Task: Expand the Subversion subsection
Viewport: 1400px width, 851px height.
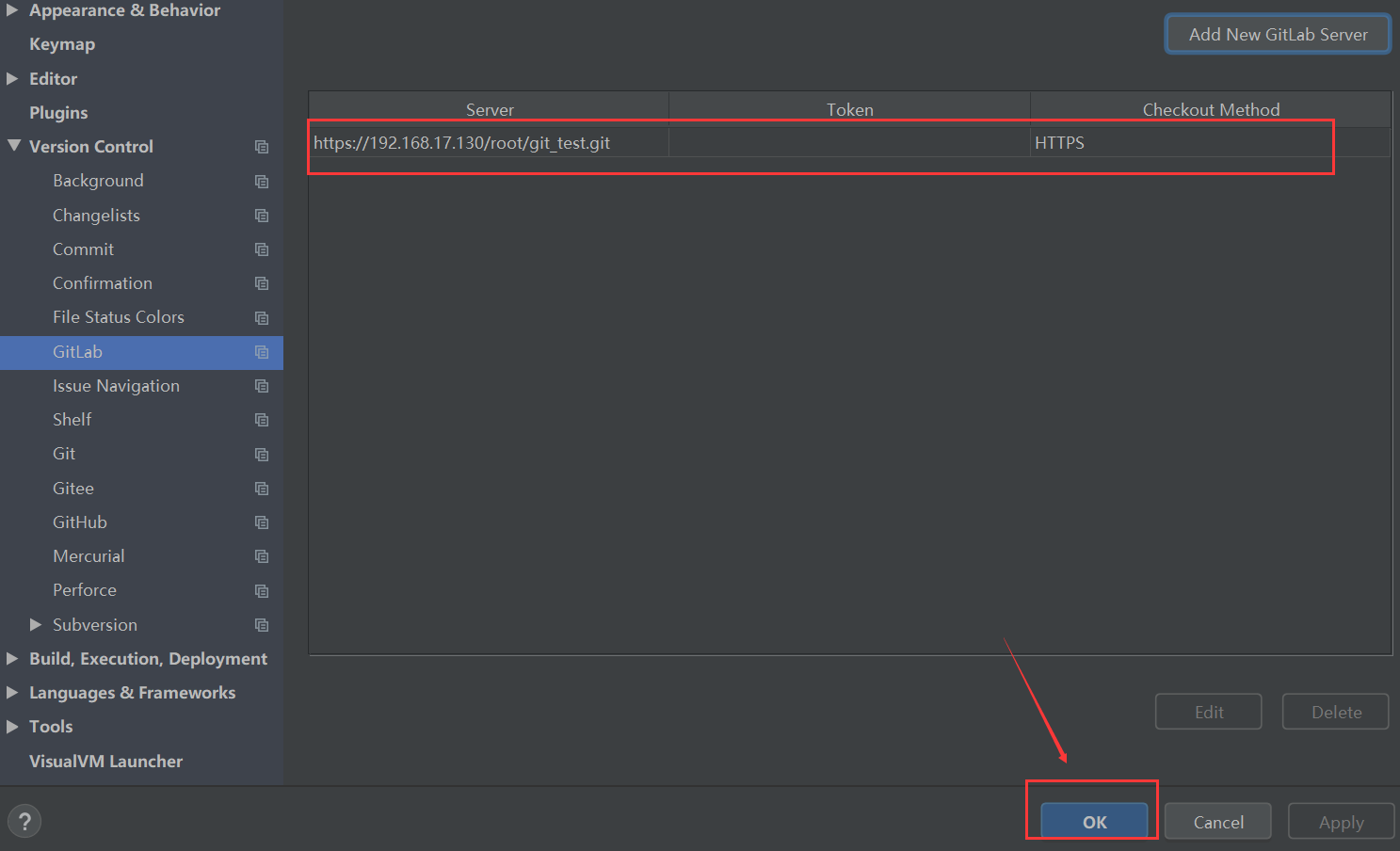Action: click(36, 624)
